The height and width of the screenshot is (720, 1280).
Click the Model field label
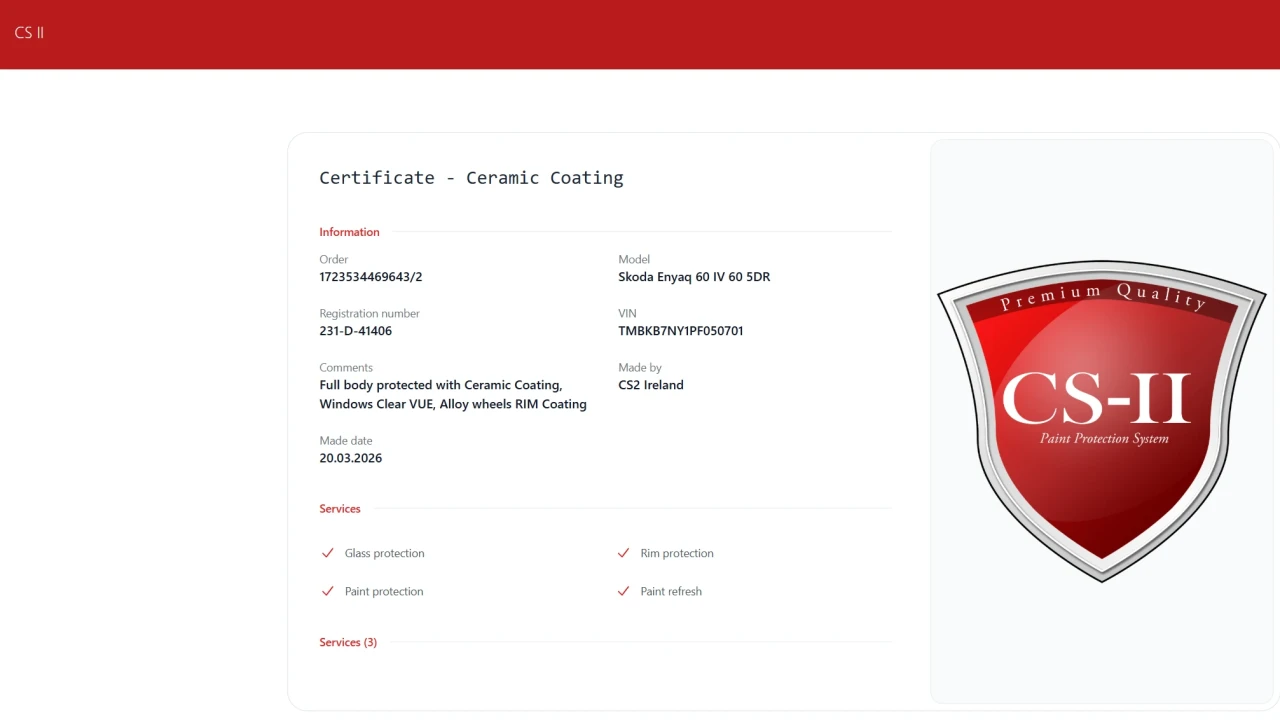coord(634,259)
